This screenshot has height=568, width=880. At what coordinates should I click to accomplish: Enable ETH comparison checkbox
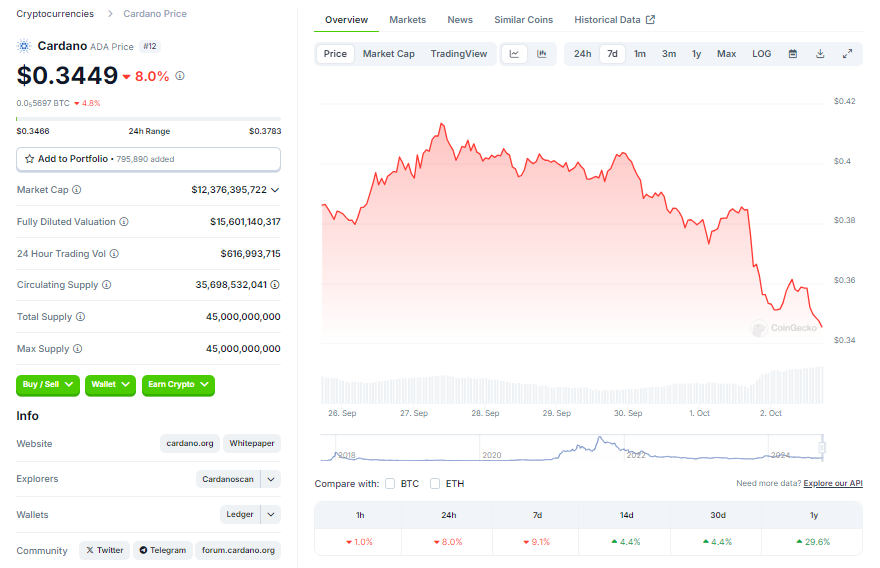tap(435, 484)
